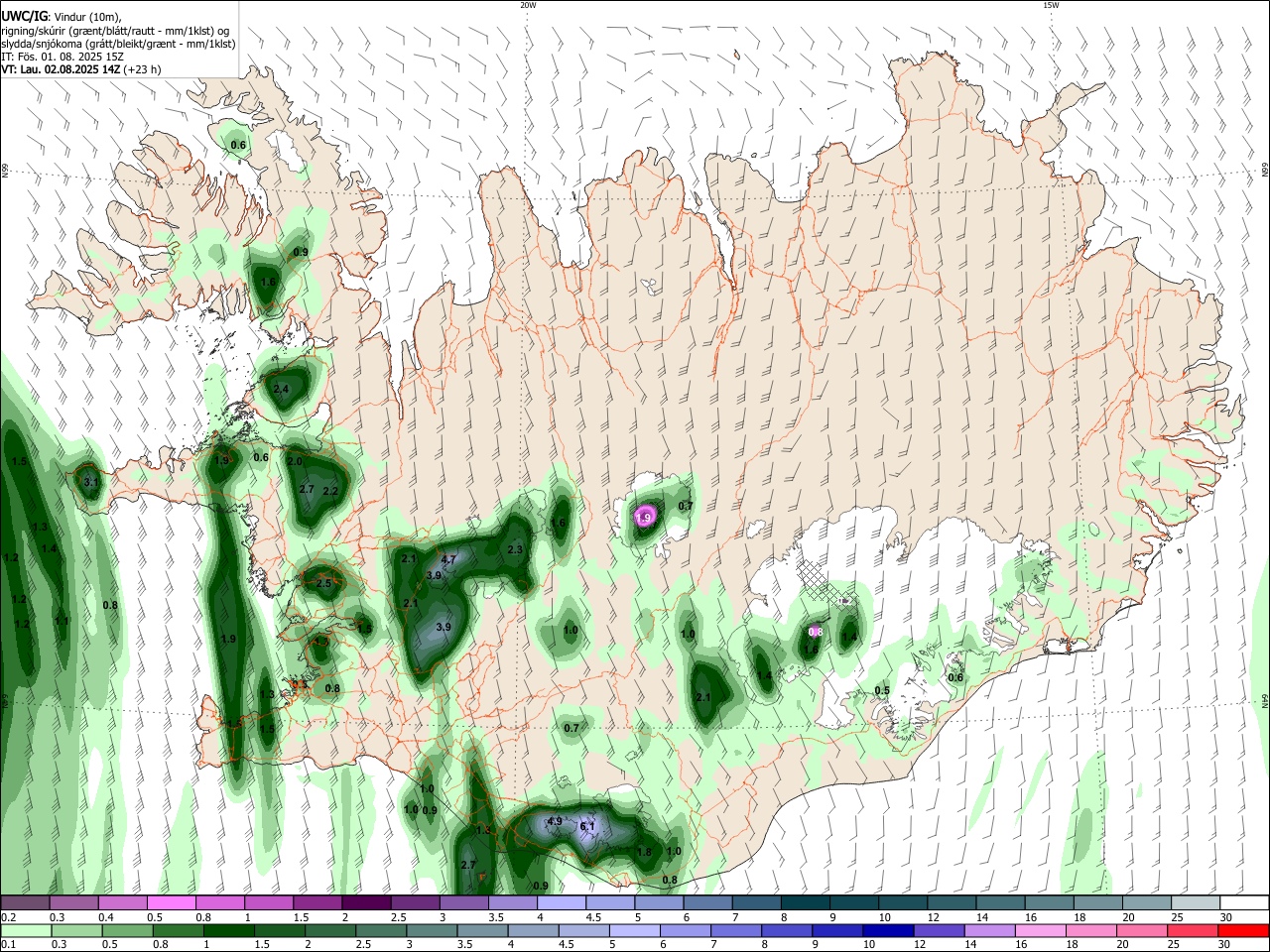Click the magenta-circled 1.9 snow value

click(x=644, y=518)
